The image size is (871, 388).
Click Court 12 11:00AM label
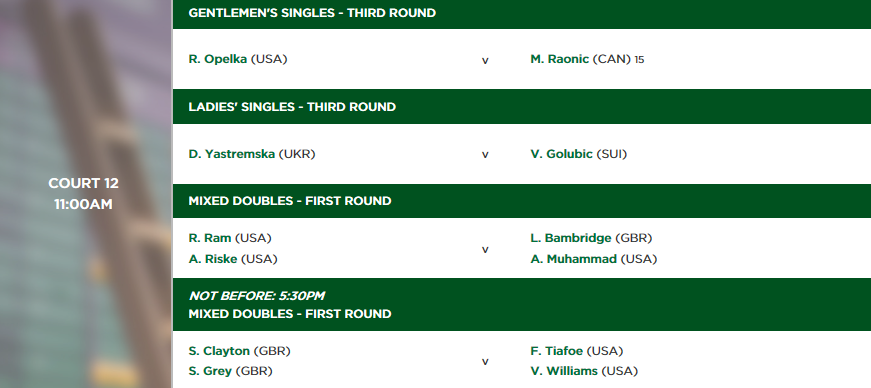83,194
